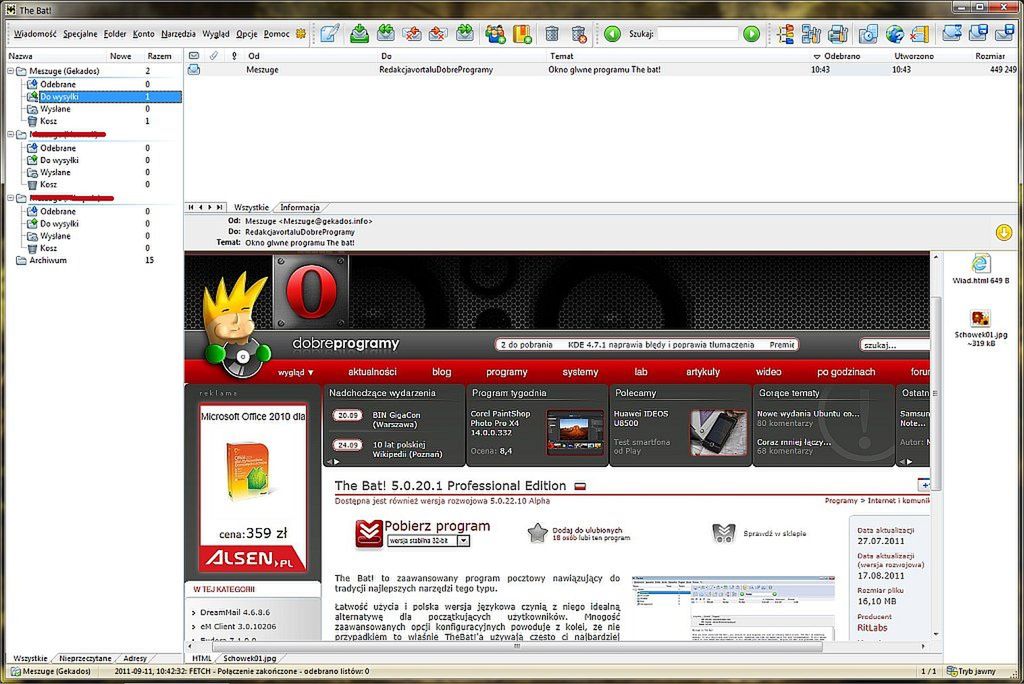1024x684 pixels.
Task: Click the green go arrow after search field
Action: [x=752, y=33]
